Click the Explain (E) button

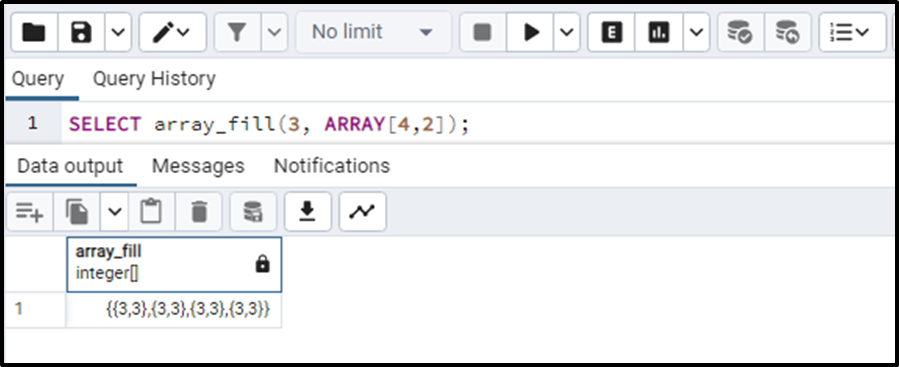(x=611, y=32)
